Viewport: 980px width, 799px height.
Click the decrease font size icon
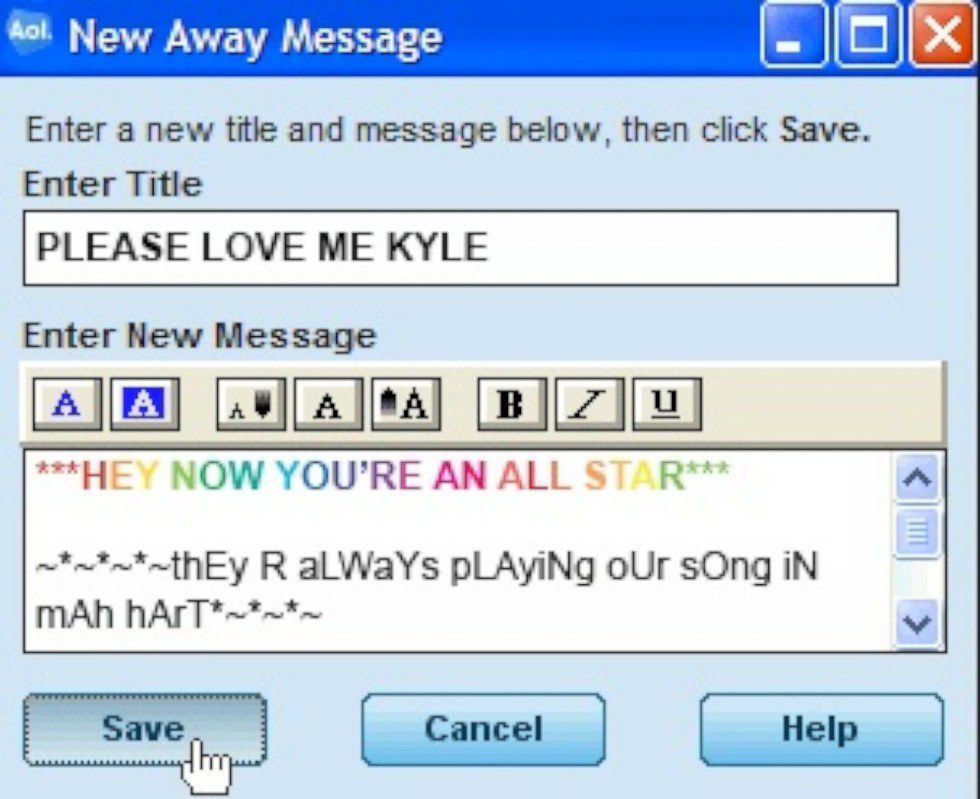pos(251,404)
